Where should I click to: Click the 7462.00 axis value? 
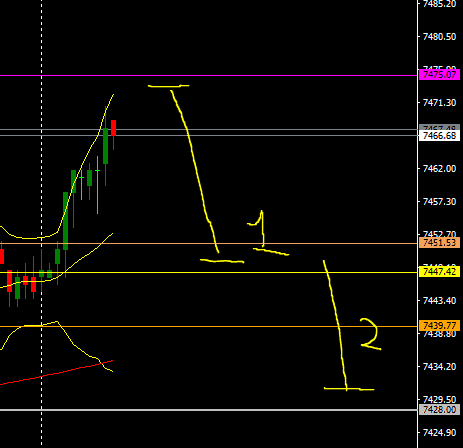(439, 169)
